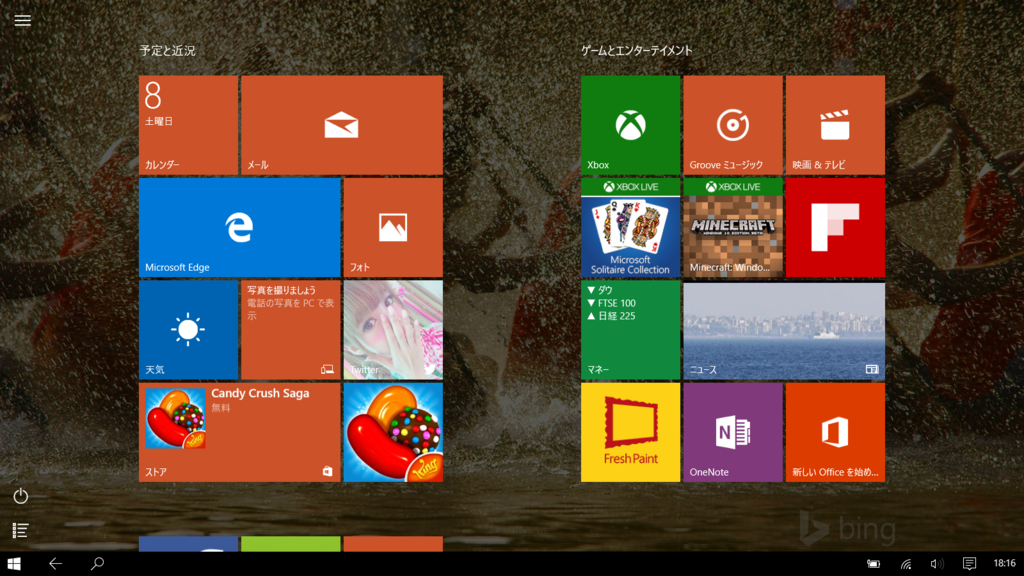Open the News tile with harbor photo

click(x=784, y=330)
